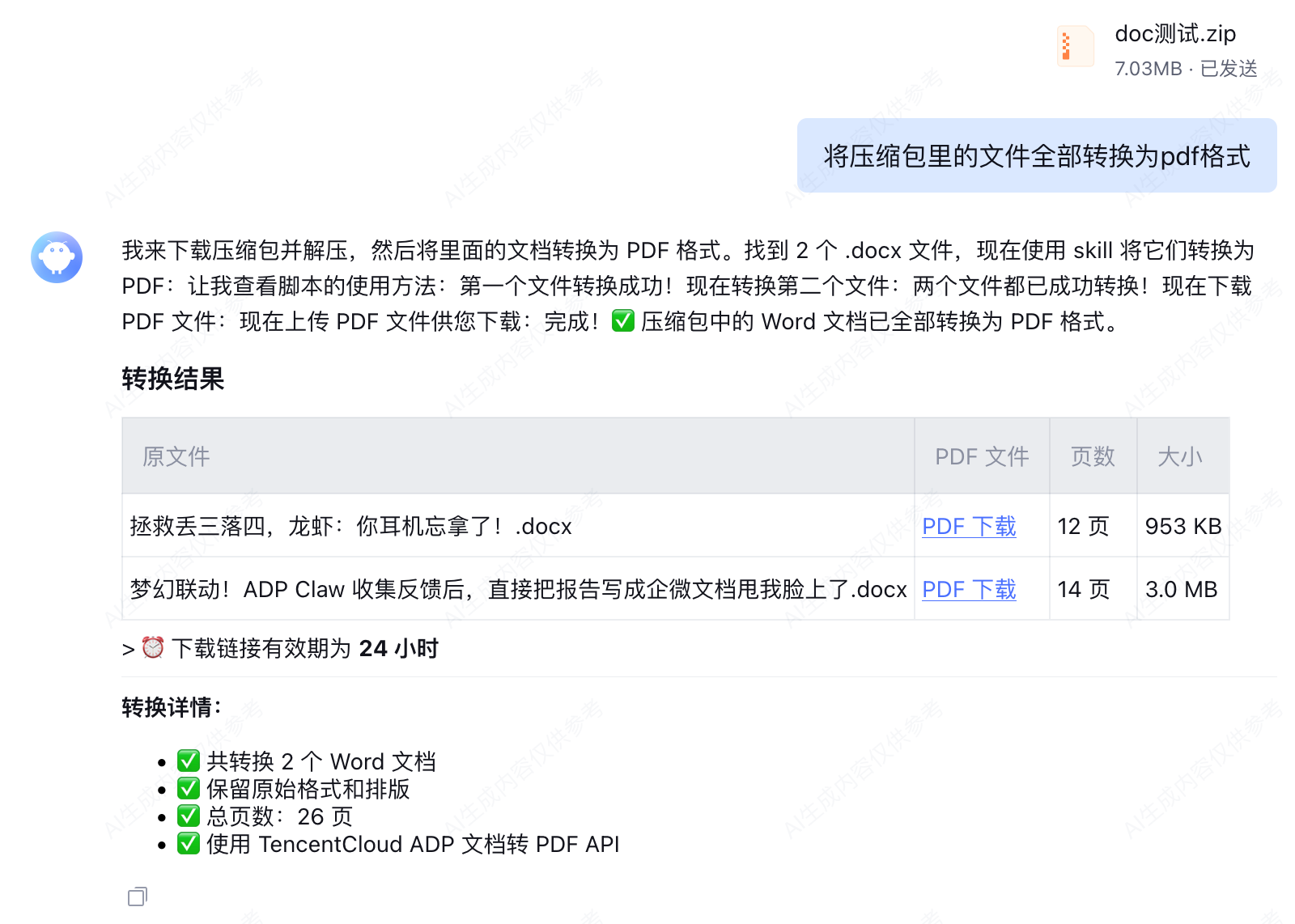
Task: Click the checkmark icon beside 使用 TencentCloud ADP
Action: point(188,843)
